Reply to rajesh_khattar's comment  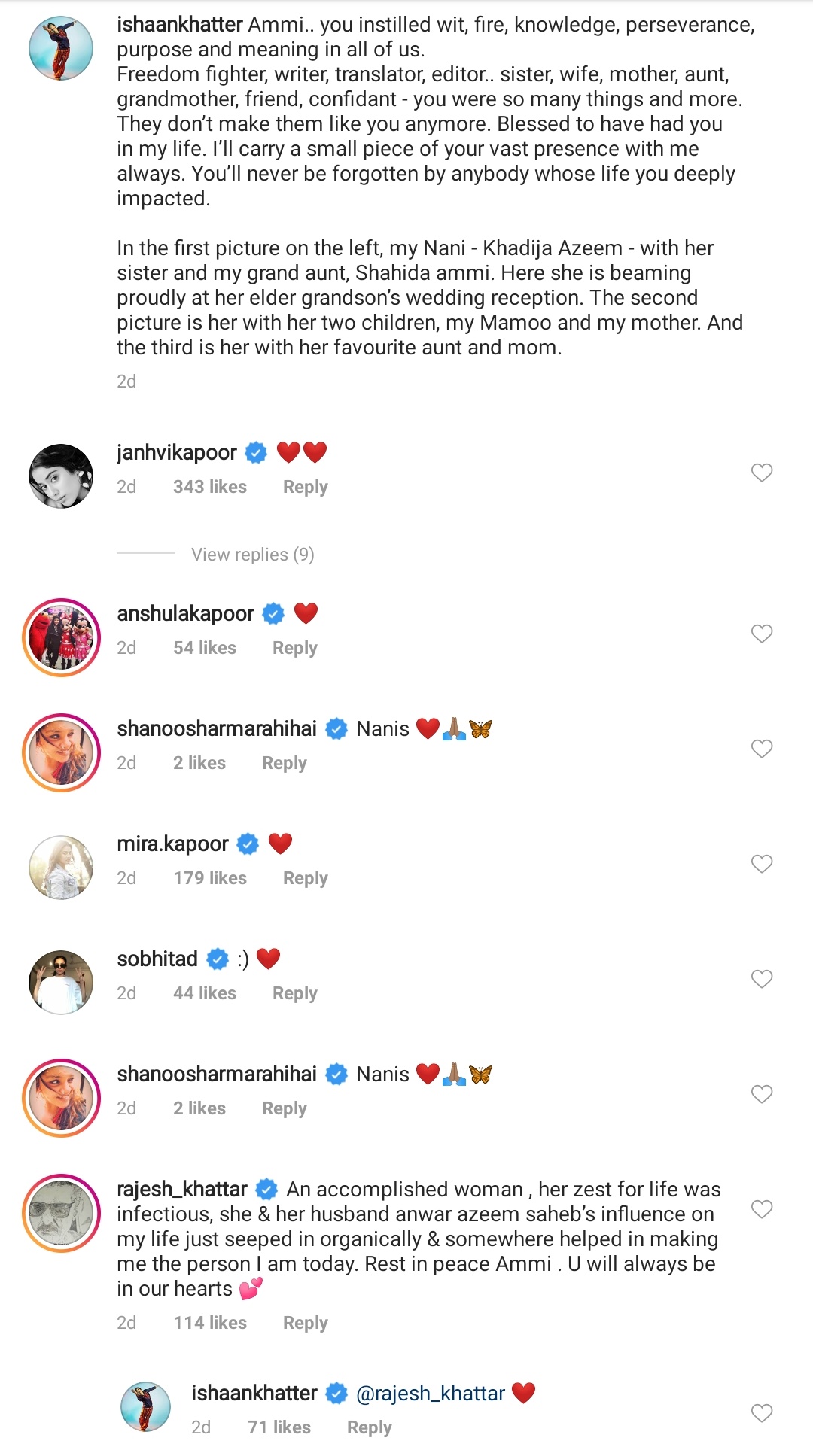pyautogui.click(x=304, y=1322)
